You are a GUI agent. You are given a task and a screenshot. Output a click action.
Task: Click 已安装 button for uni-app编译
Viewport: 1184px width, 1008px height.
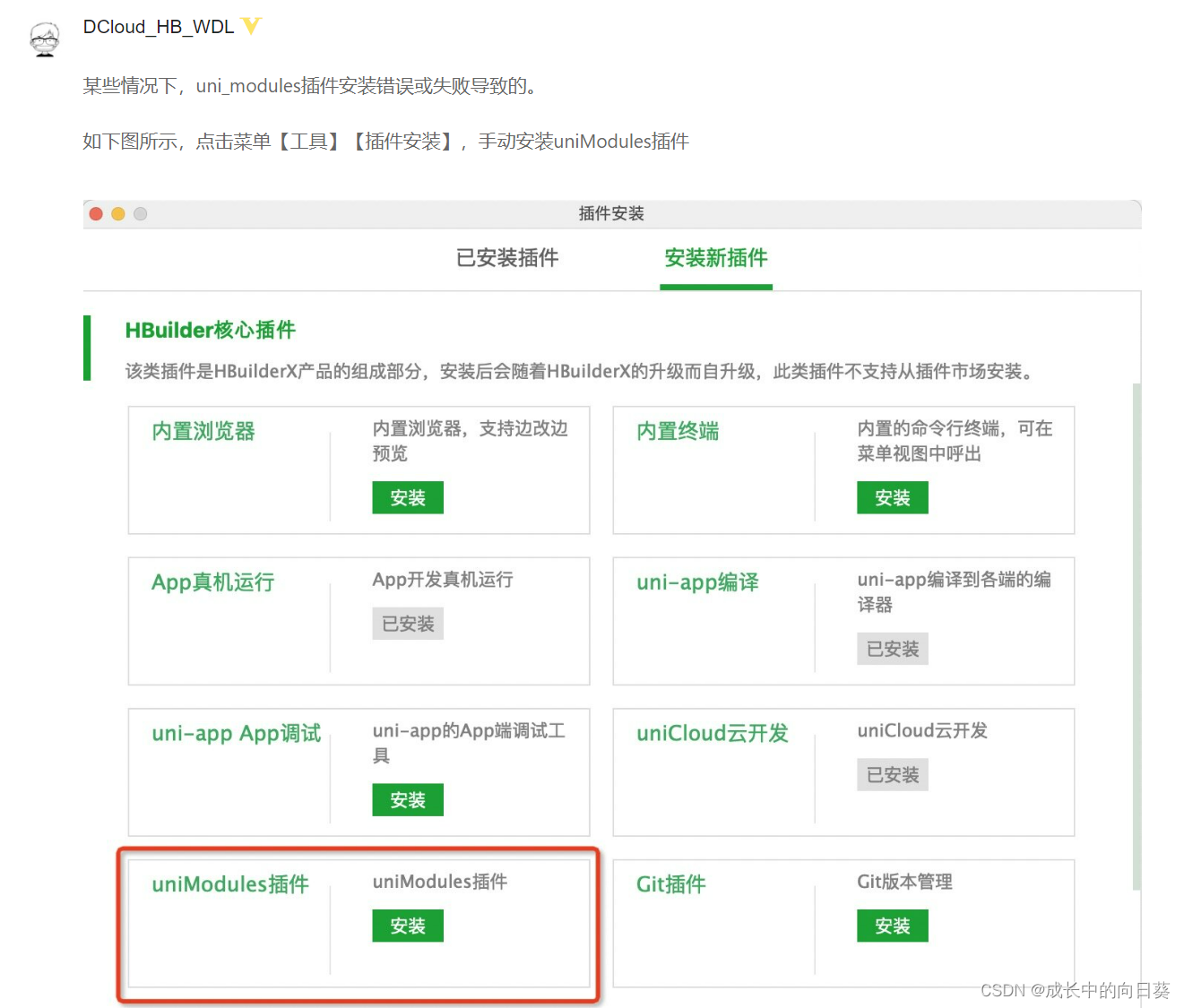click(x=893, y=649)
